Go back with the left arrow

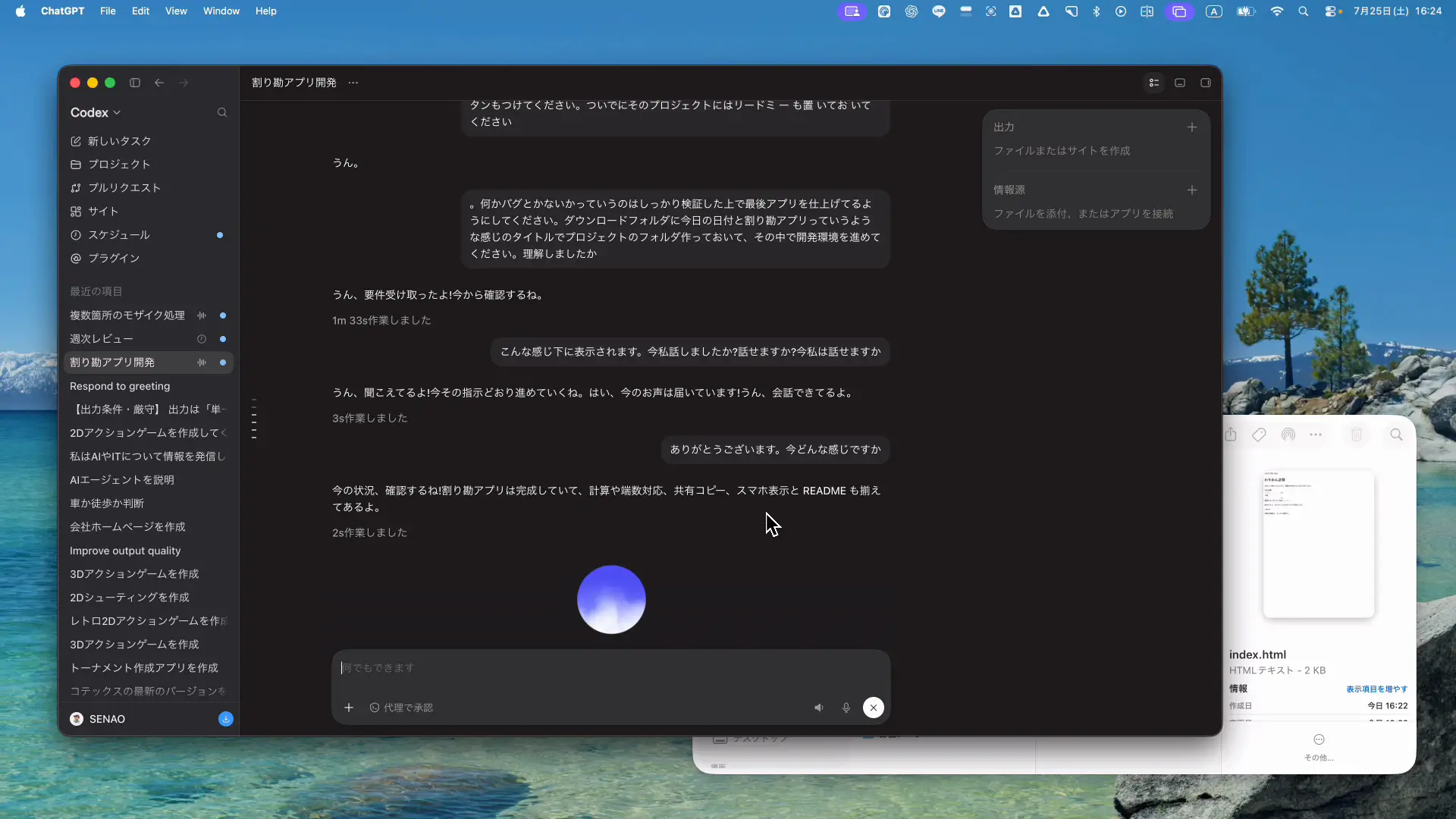[x=159, y=83]
